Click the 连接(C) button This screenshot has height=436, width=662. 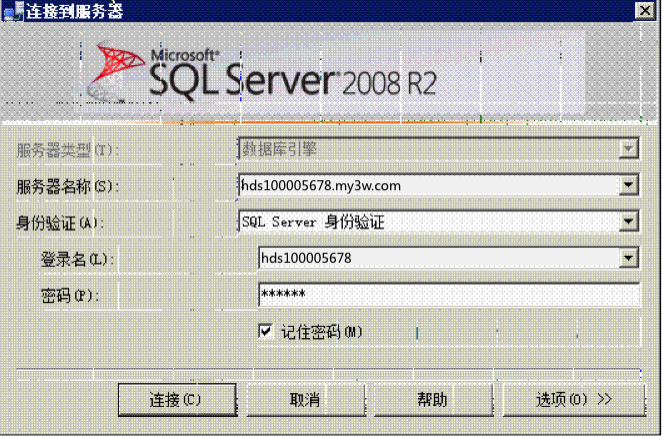[x=176, y=399]
